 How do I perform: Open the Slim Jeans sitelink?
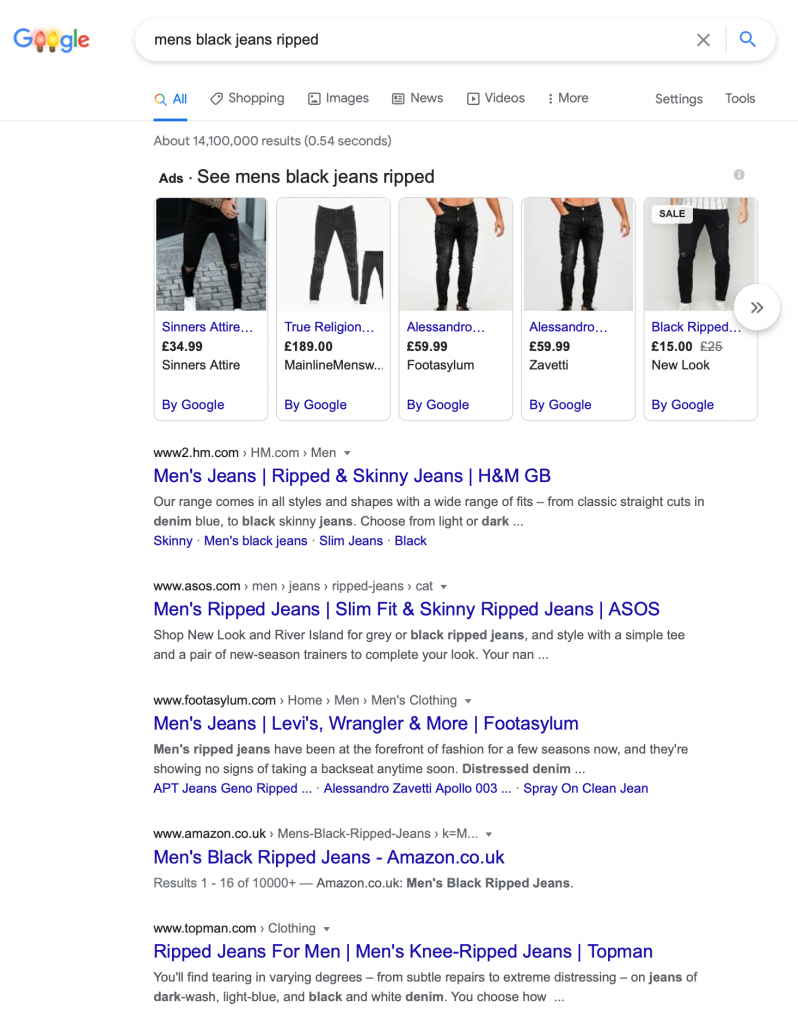pyautogui.click(x=351, y=541)
